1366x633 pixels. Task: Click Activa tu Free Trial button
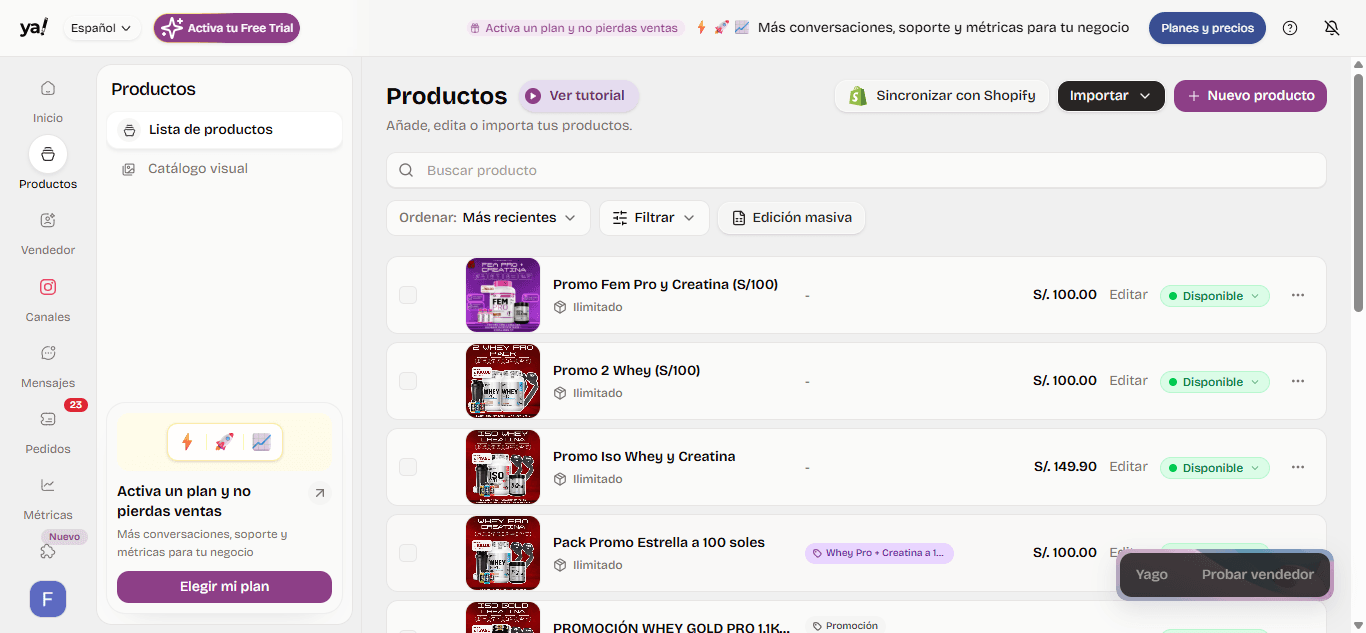(227, 28)
